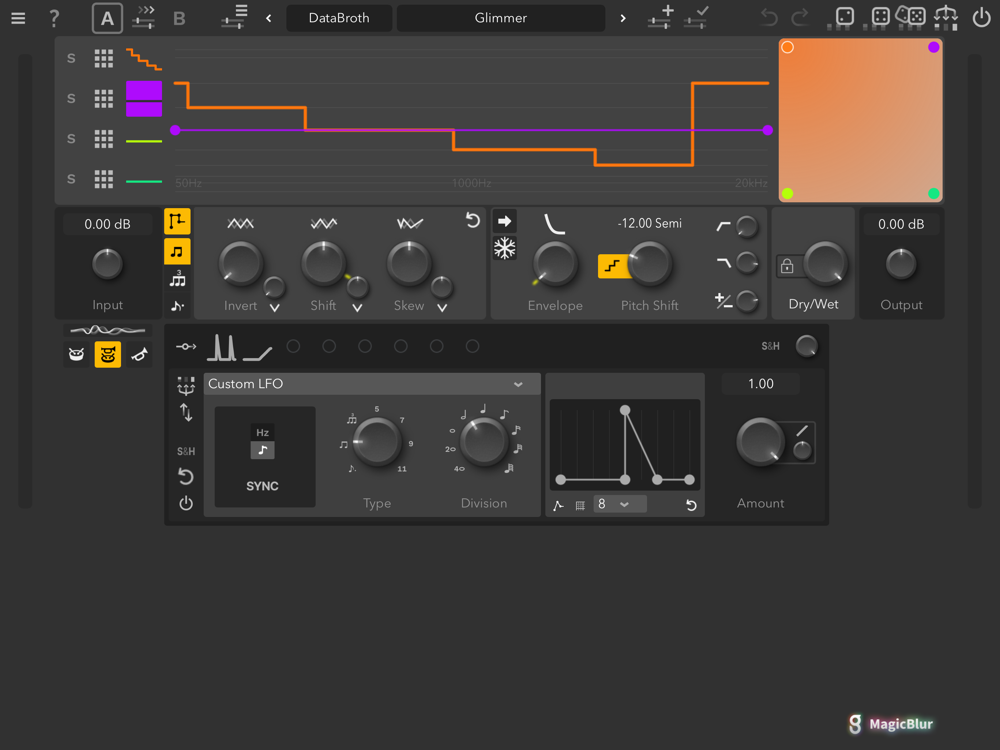Select the first drum-face mode icon

77,355
